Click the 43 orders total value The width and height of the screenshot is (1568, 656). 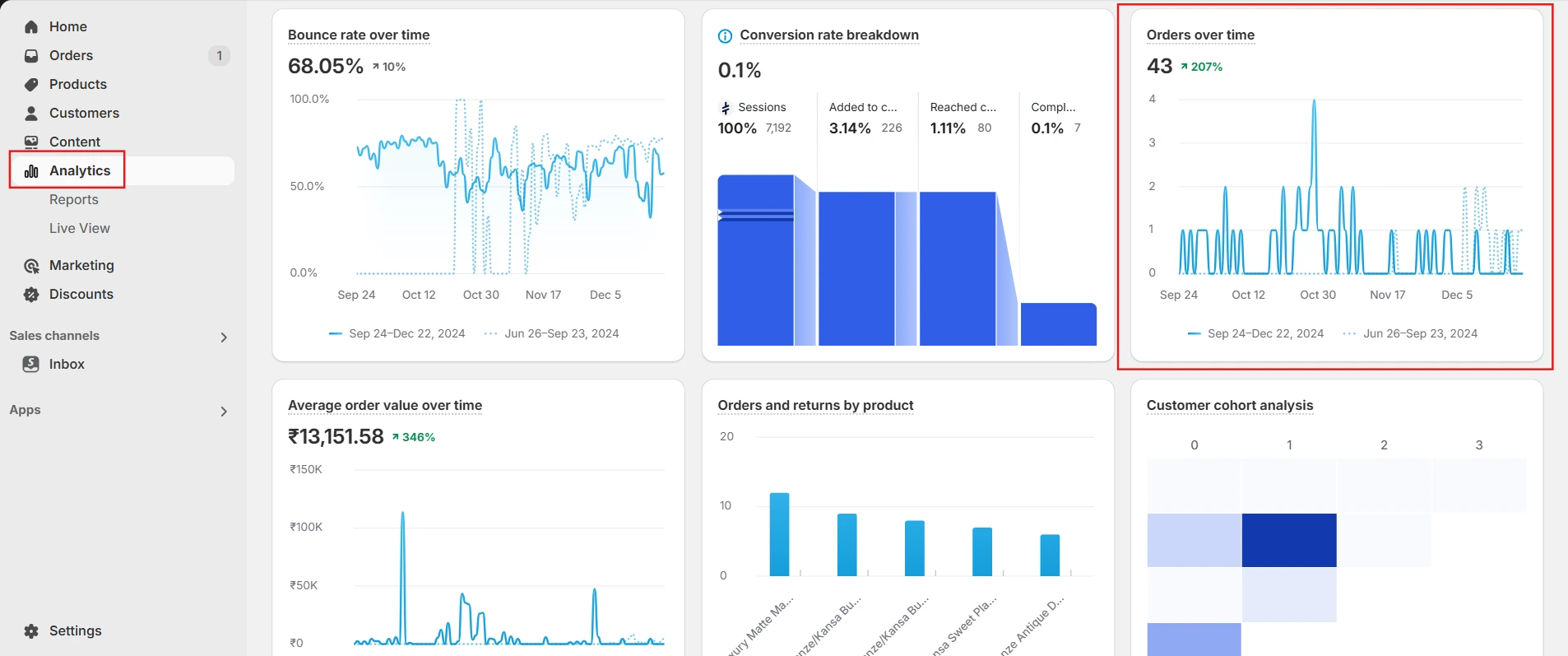click(x=1159, y=66)
